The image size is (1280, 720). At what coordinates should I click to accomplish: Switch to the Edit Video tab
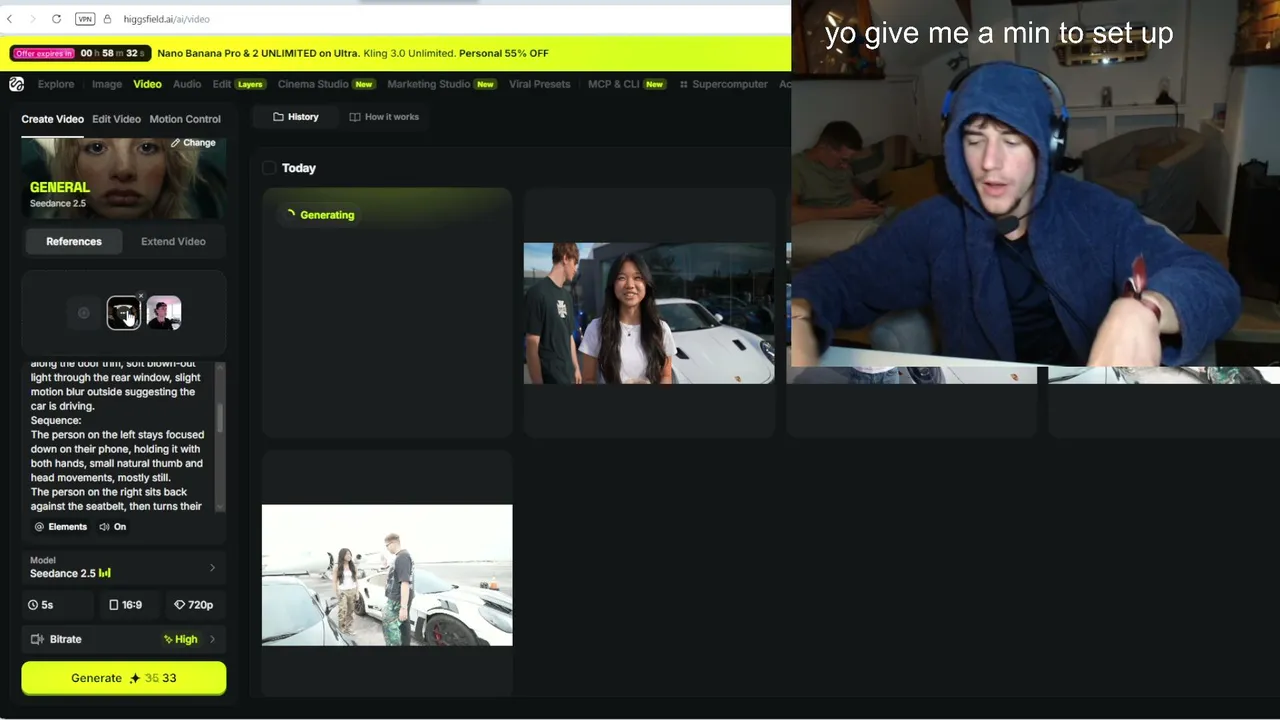(116, 119)
